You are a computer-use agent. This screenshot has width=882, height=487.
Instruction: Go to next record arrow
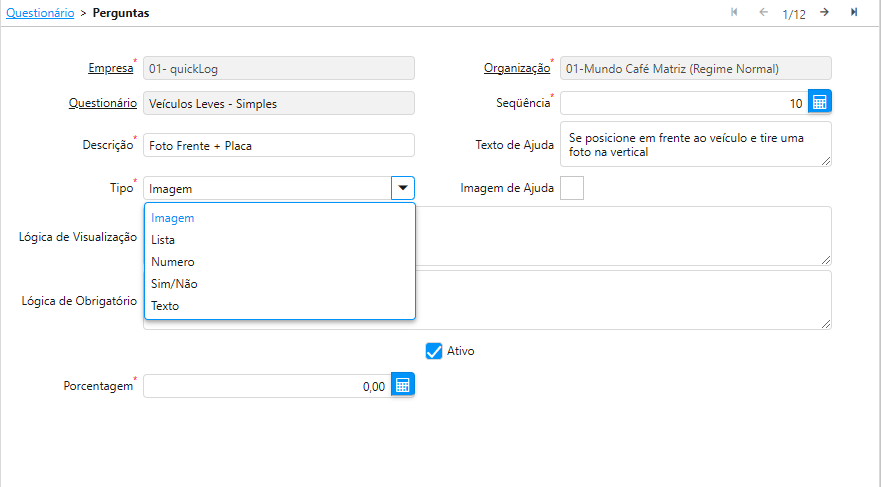(x=824, y=12)
